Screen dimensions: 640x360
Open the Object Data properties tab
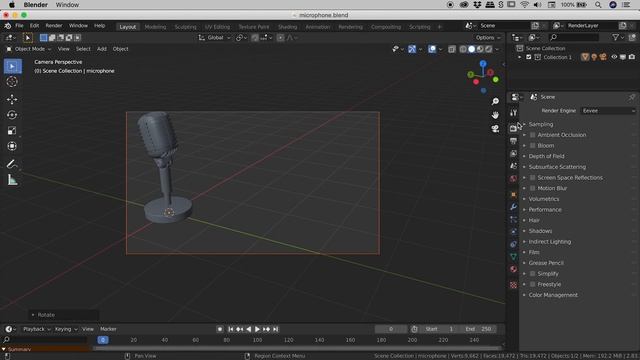(513, 257)
